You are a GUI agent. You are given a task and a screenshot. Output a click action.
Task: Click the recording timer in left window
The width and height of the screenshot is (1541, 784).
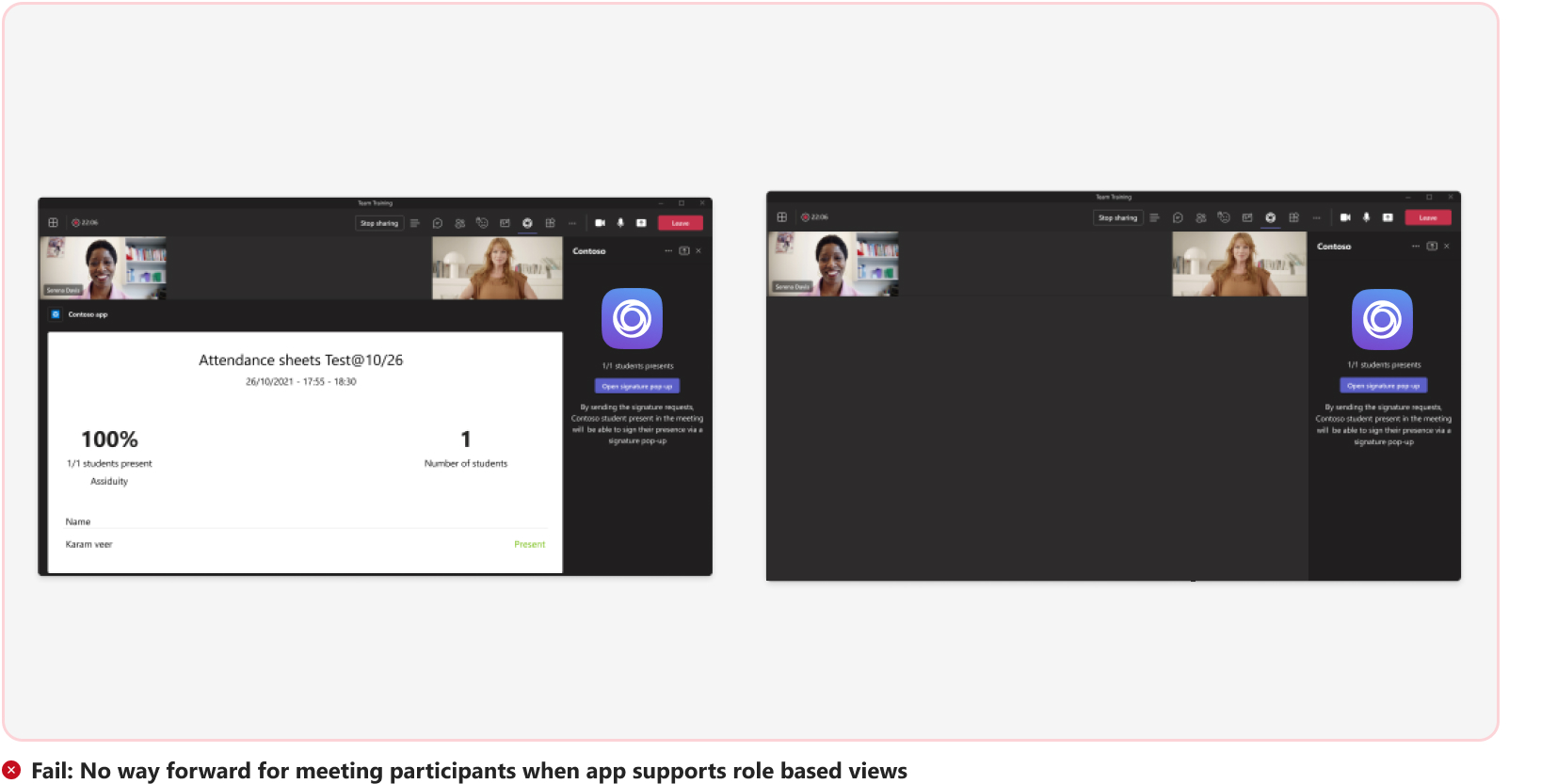tap(86, 223)
